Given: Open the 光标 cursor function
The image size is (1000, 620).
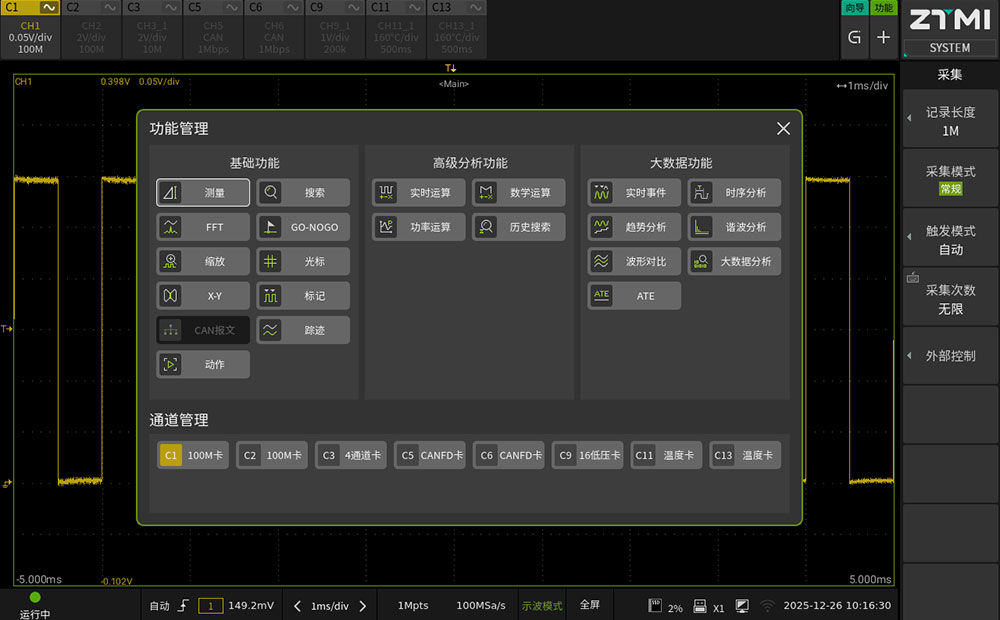Looking at the screenshot, I should [x=303, y=261].
